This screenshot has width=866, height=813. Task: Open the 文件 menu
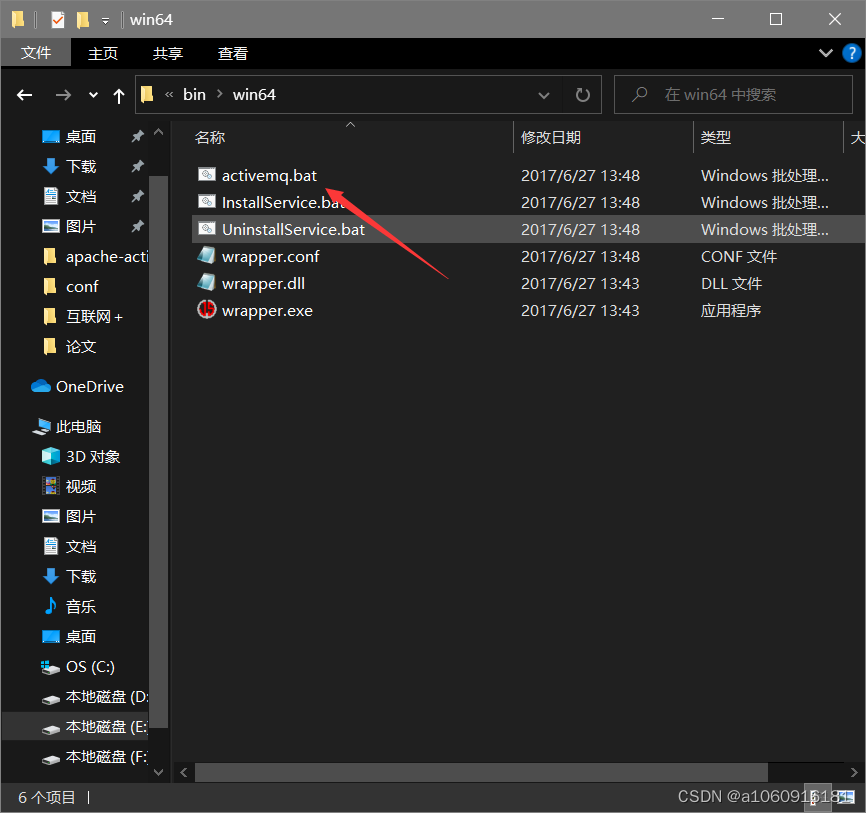(36, 53)
